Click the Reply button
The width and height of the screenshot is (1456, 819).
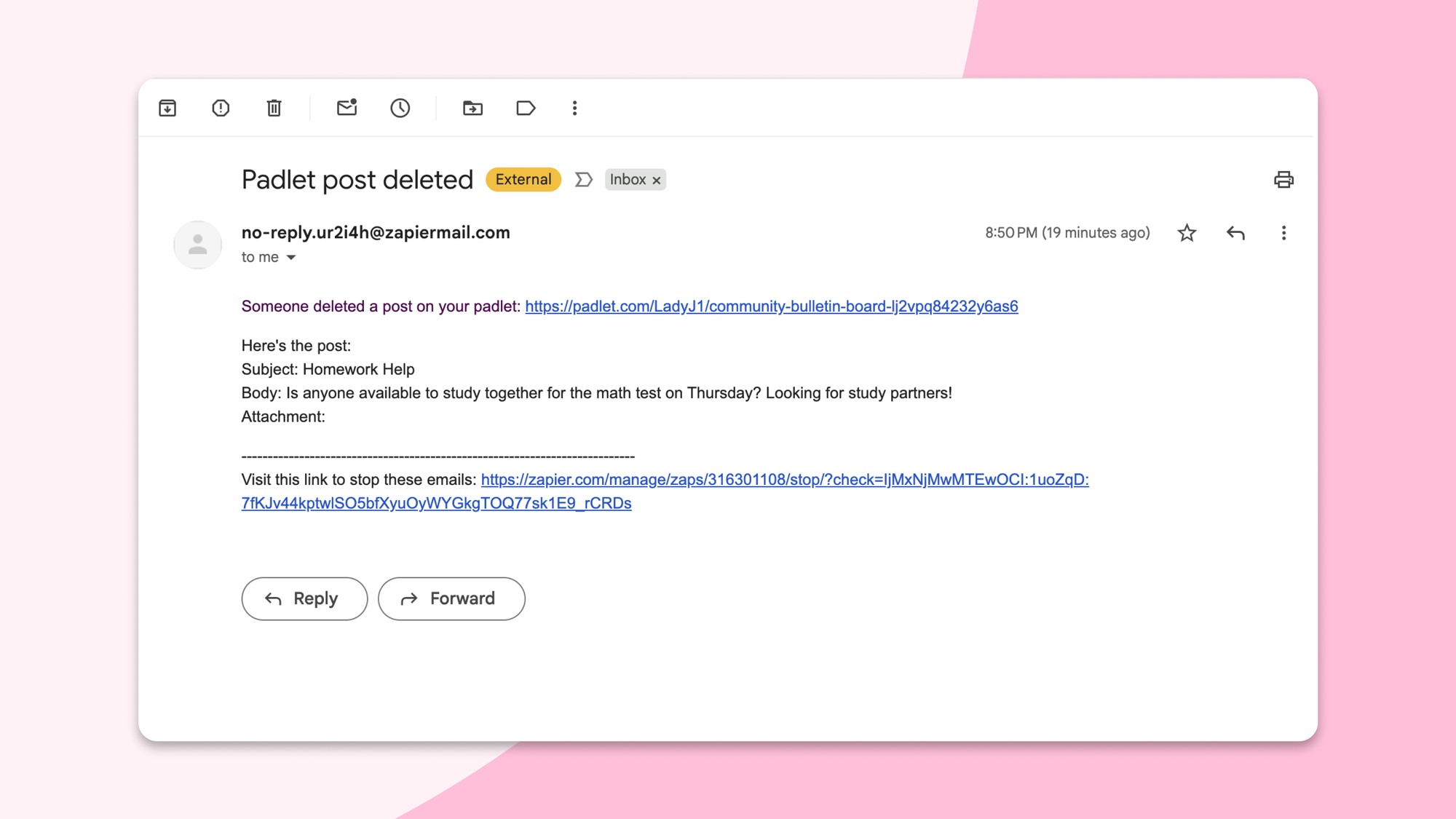point(304,598)
